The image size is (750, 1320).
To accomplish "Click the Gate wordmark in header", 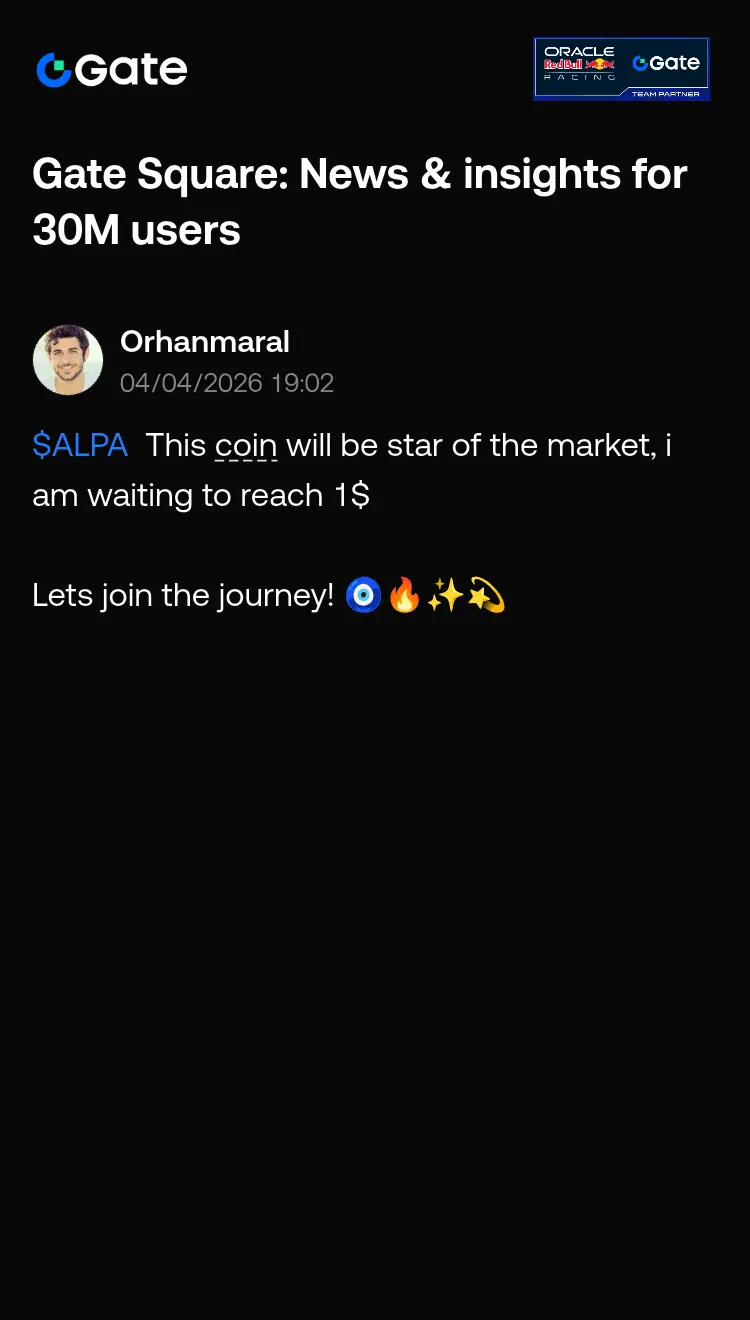I will coord(131,70).
